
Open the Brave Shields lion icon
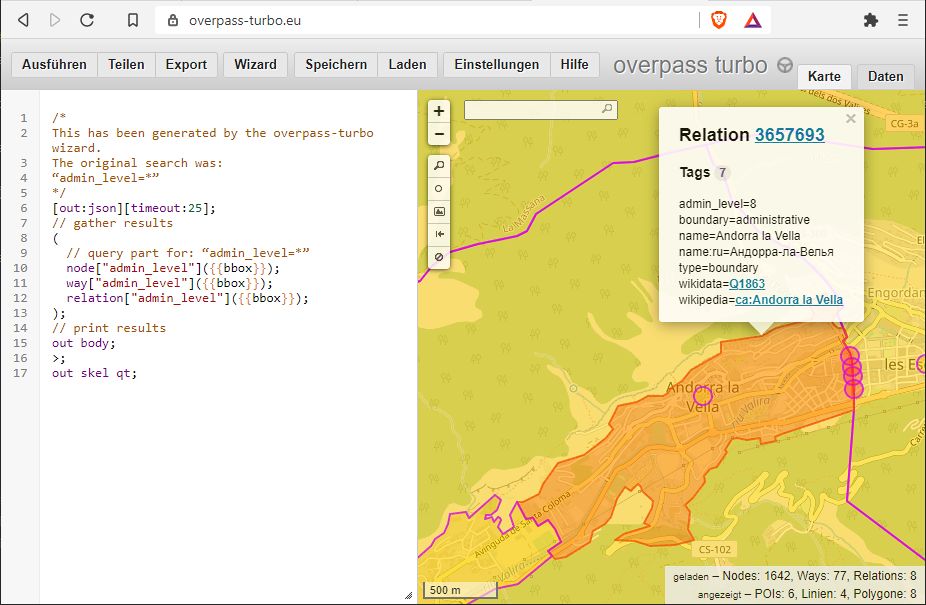(719, 21)
